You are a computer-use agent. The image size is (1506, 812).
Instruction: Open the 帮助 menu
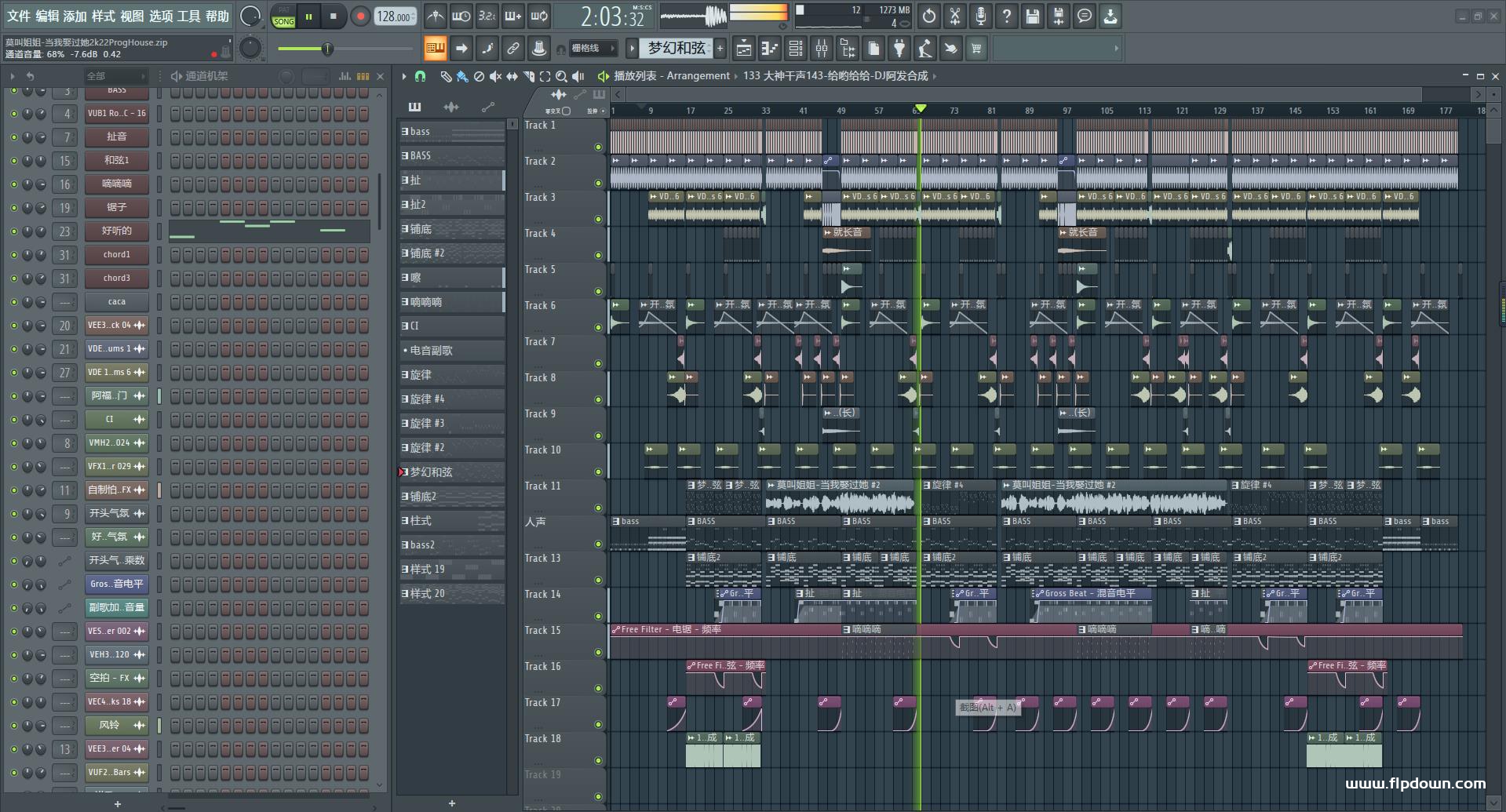pos(217,16)
